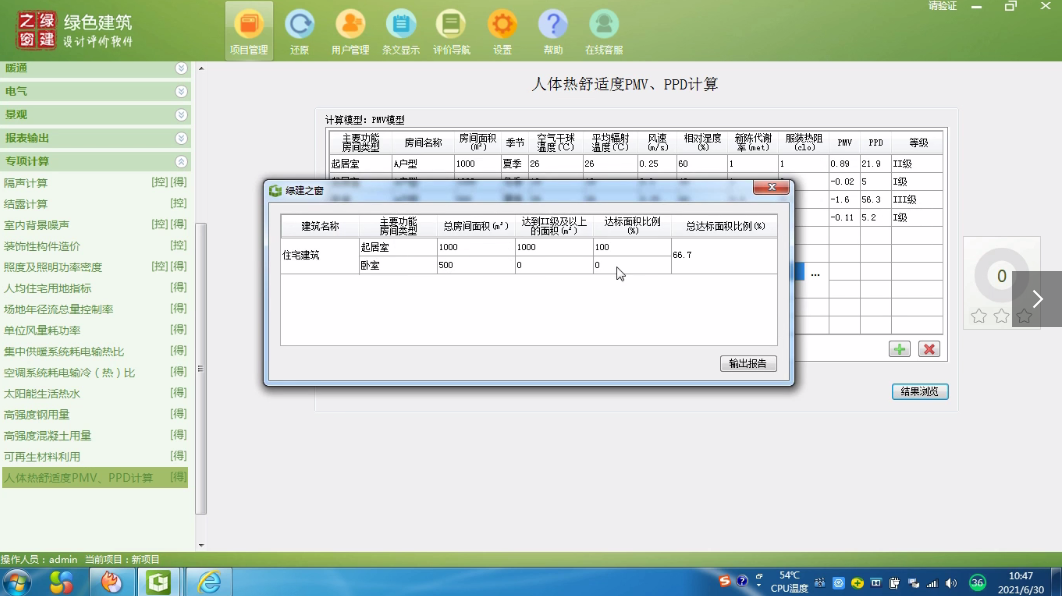1062x596 pixels.
Task: Open 设置 gear settings
Action: (502, 31)
